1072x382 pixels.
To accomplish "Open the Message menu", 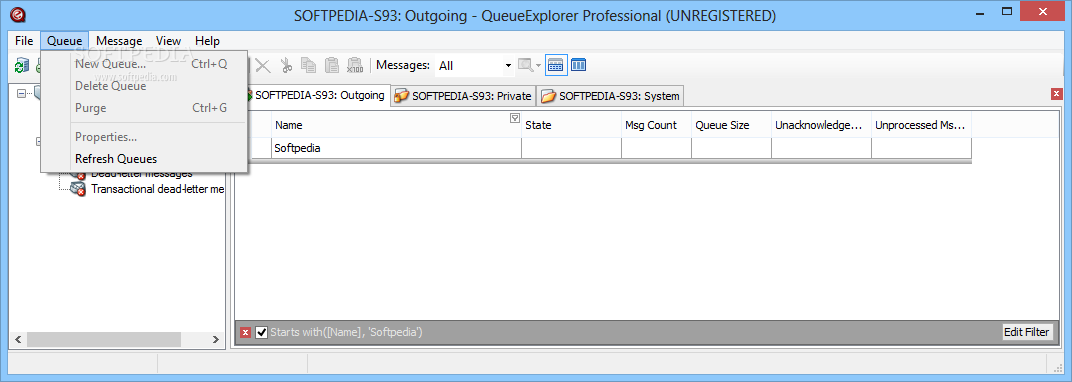I will click(119, 41).
